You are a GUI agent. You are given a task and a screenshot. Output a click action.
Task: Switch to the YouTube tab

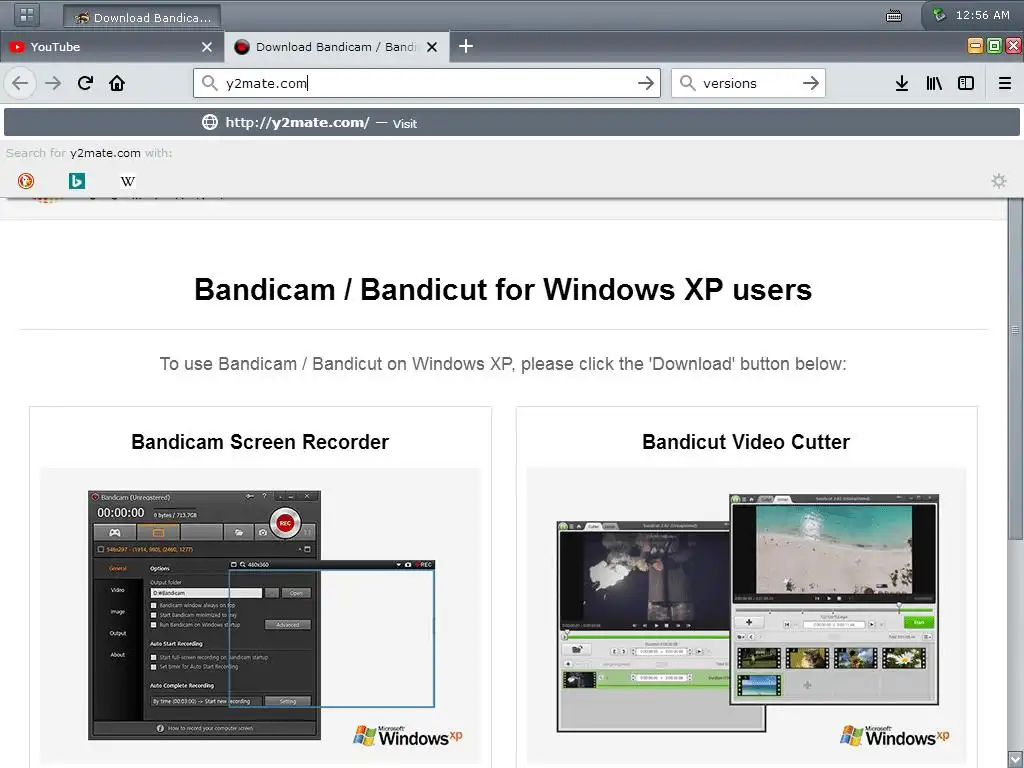pyautogui.click(x=112, y=47)
